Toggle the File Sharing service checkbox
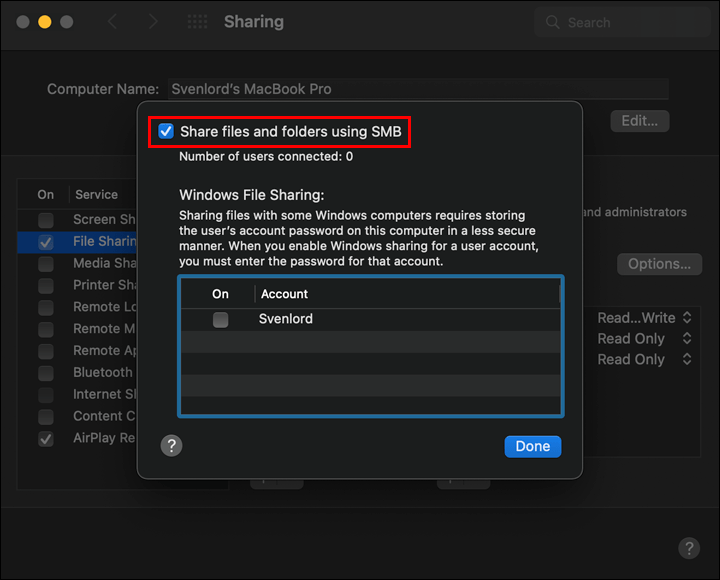The image size is (720, 580). coord(46,242)
